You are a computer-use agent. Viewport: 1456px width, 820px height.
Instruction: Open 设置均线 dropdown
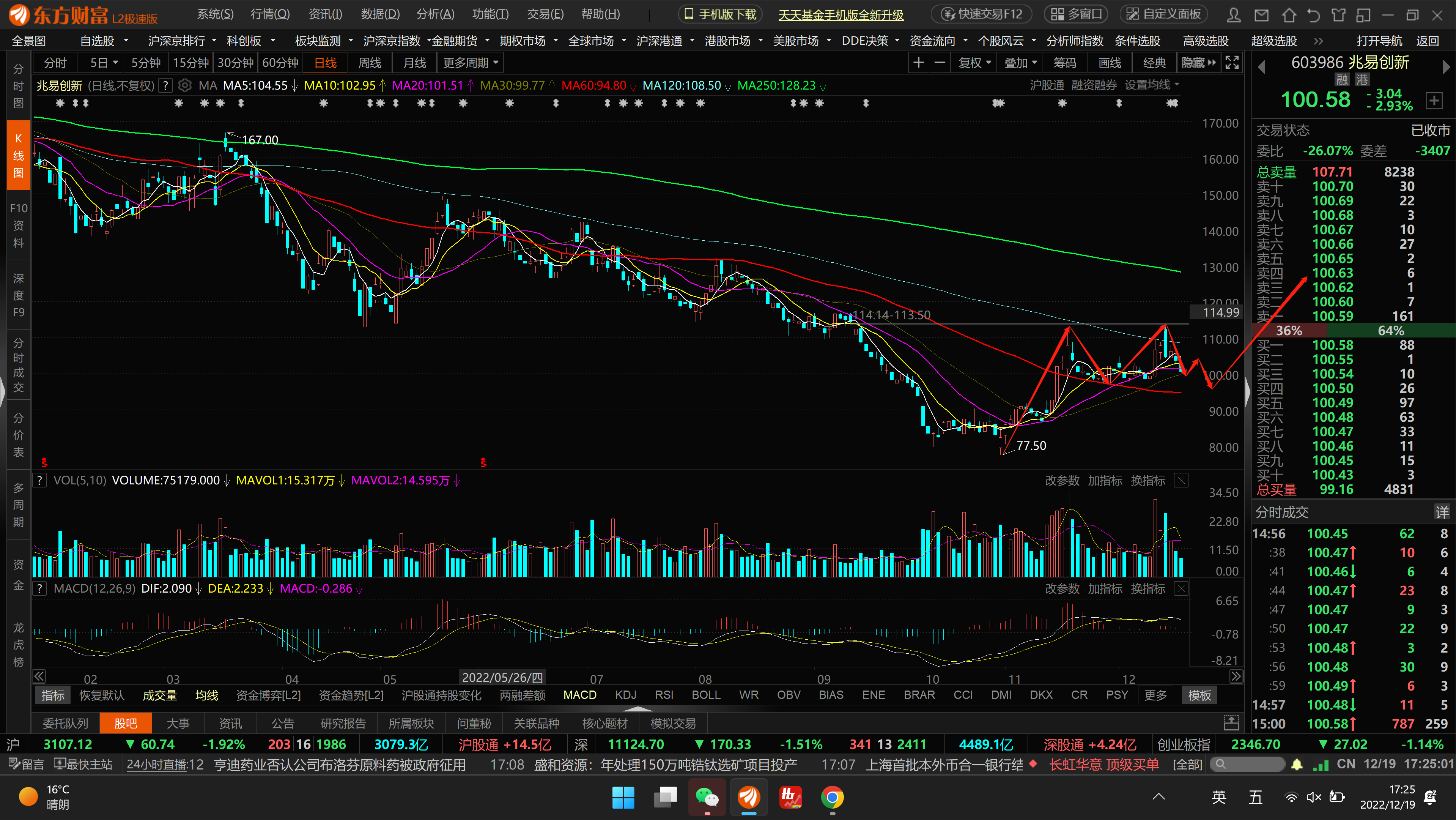(x=1152, y=85)
